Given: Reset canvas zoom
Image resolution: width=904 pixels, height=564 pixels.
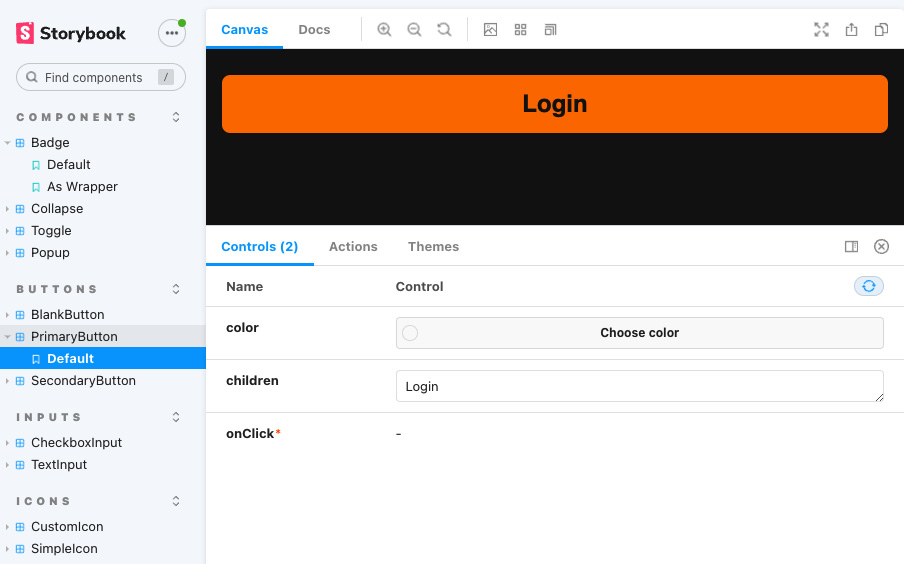Looking at the screenshot, I should click(x=444, y=29).
